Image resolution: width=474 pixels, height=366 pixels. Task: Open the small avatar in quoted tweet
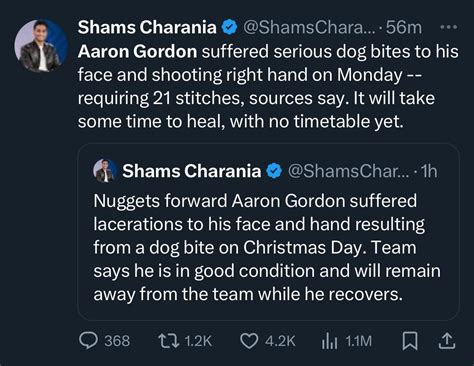coord(105,171)
